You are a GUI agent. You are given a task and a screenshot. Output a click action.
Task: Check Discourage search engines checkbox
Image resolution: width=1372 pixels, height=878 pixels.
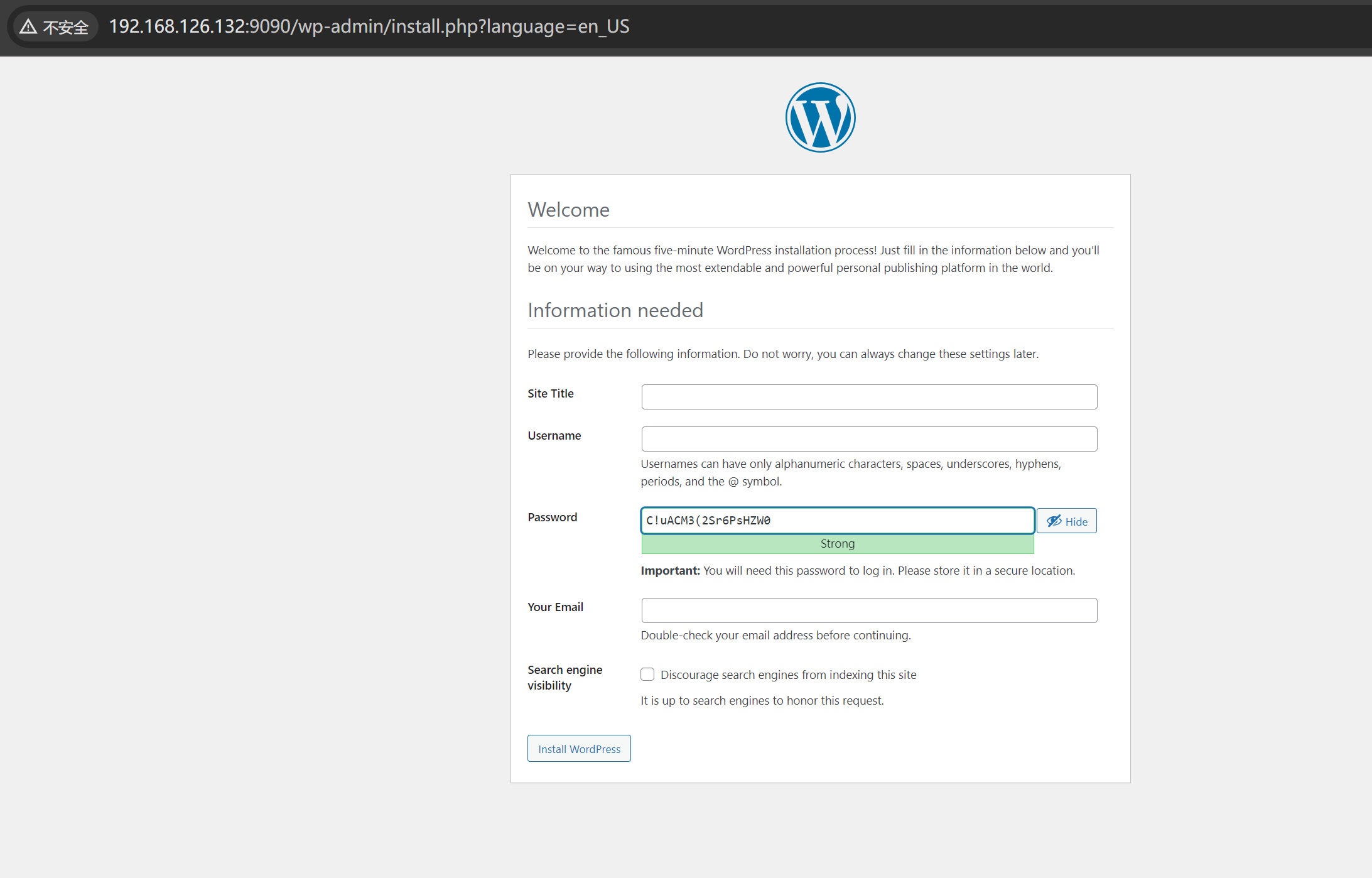(x=647, y=675)
